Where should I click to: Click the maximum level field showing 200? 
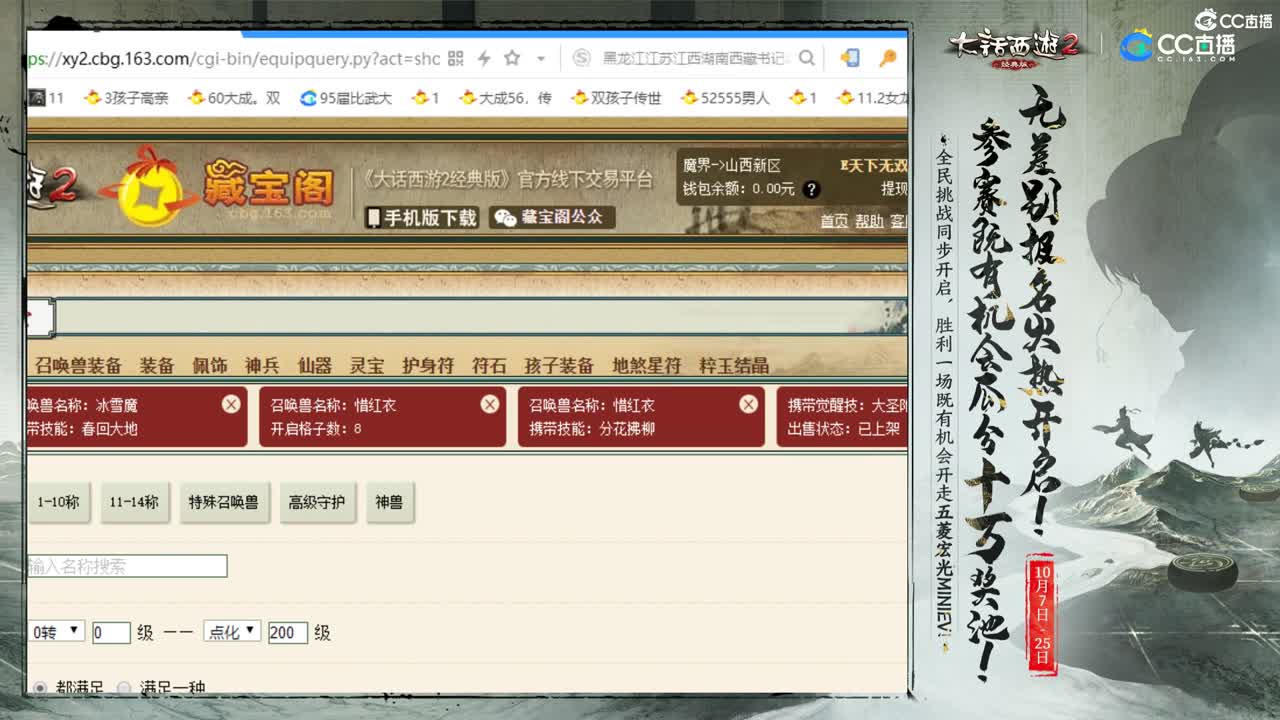click(288, 632)
